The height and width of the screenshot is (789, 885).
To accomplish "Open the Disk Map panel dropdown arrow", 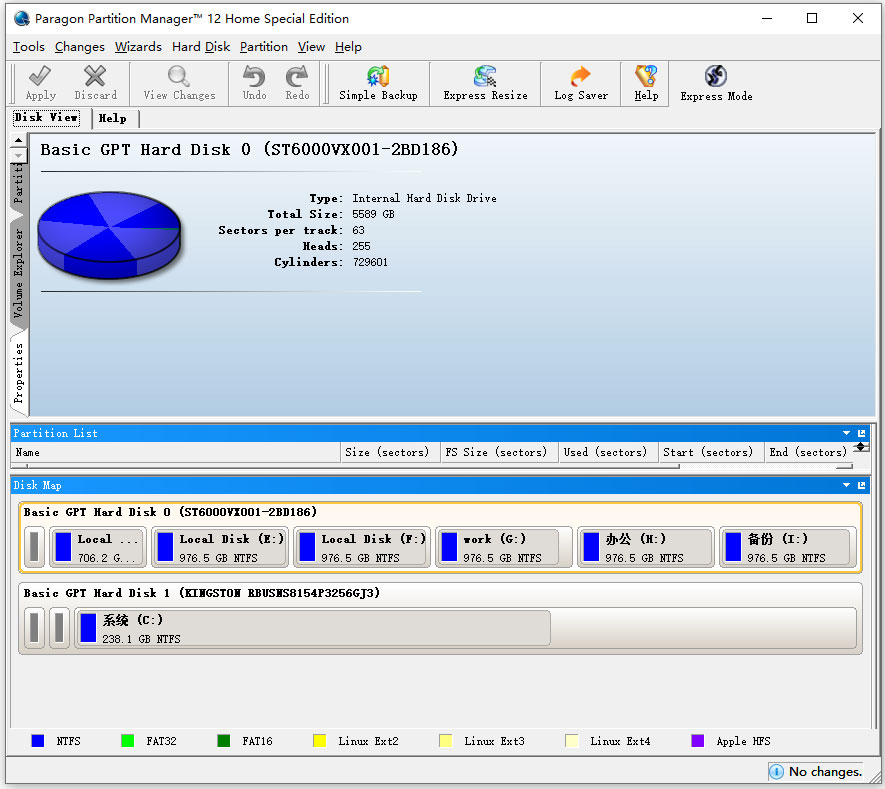I will pos(846,485).
